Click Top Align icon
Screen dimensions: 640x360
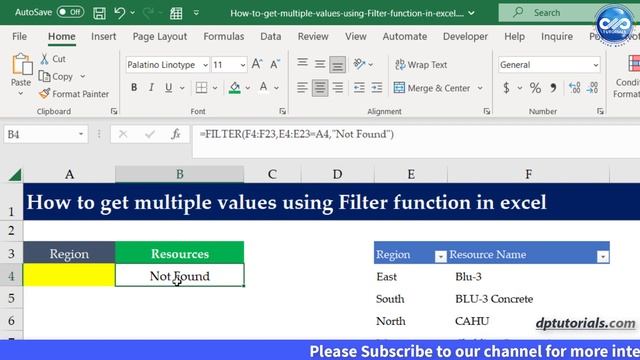point(302,64)
